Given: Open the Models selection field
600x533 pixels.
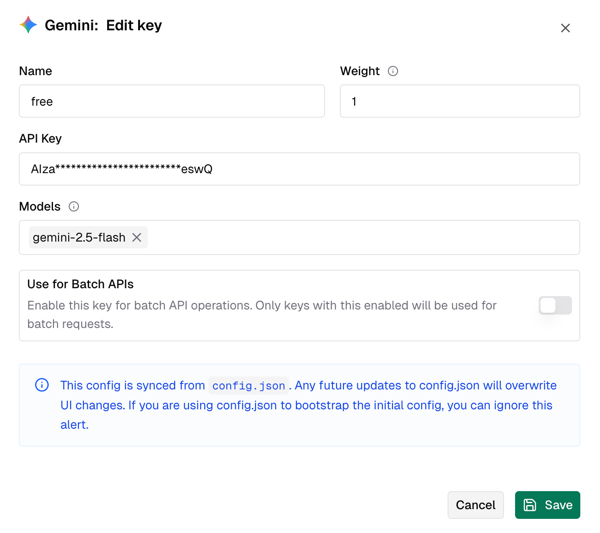Looking at the screenshot, I should point(360,238).
